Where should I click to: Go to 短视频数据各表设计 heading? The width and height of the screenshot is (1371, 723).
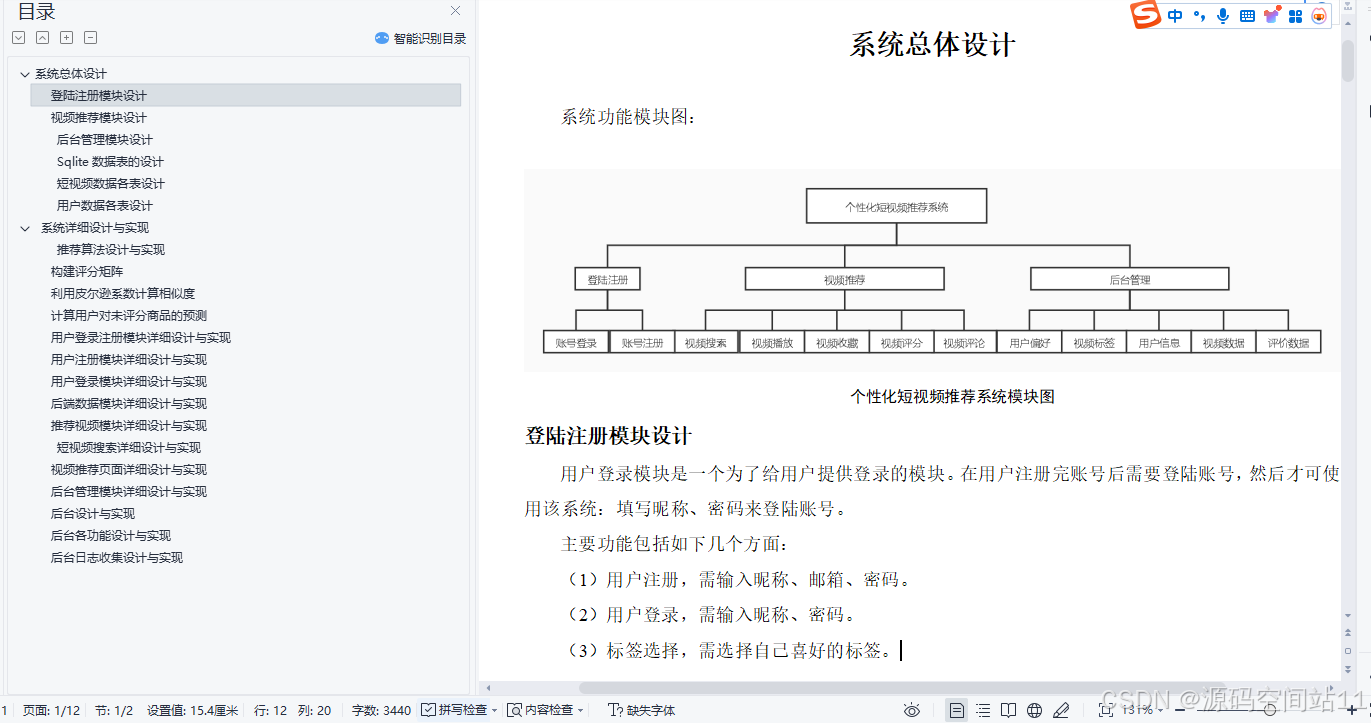[x=111, y=184]
